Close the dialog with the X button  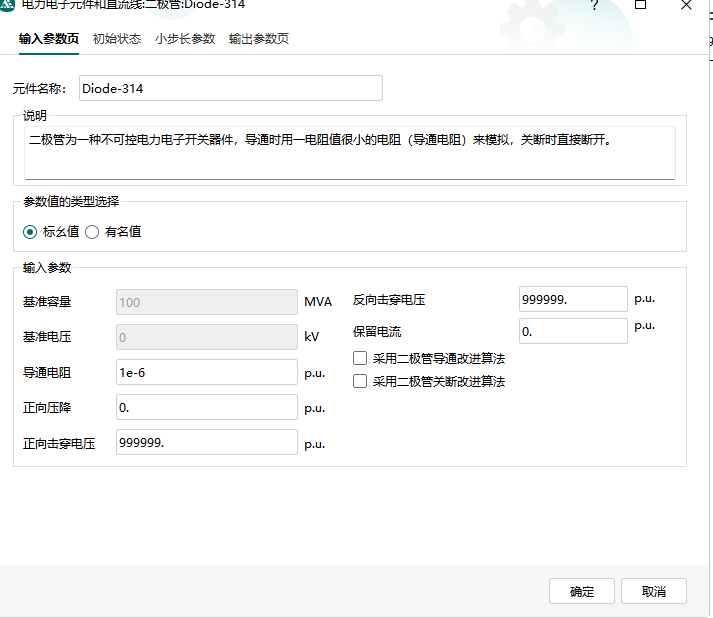point(686,5)
